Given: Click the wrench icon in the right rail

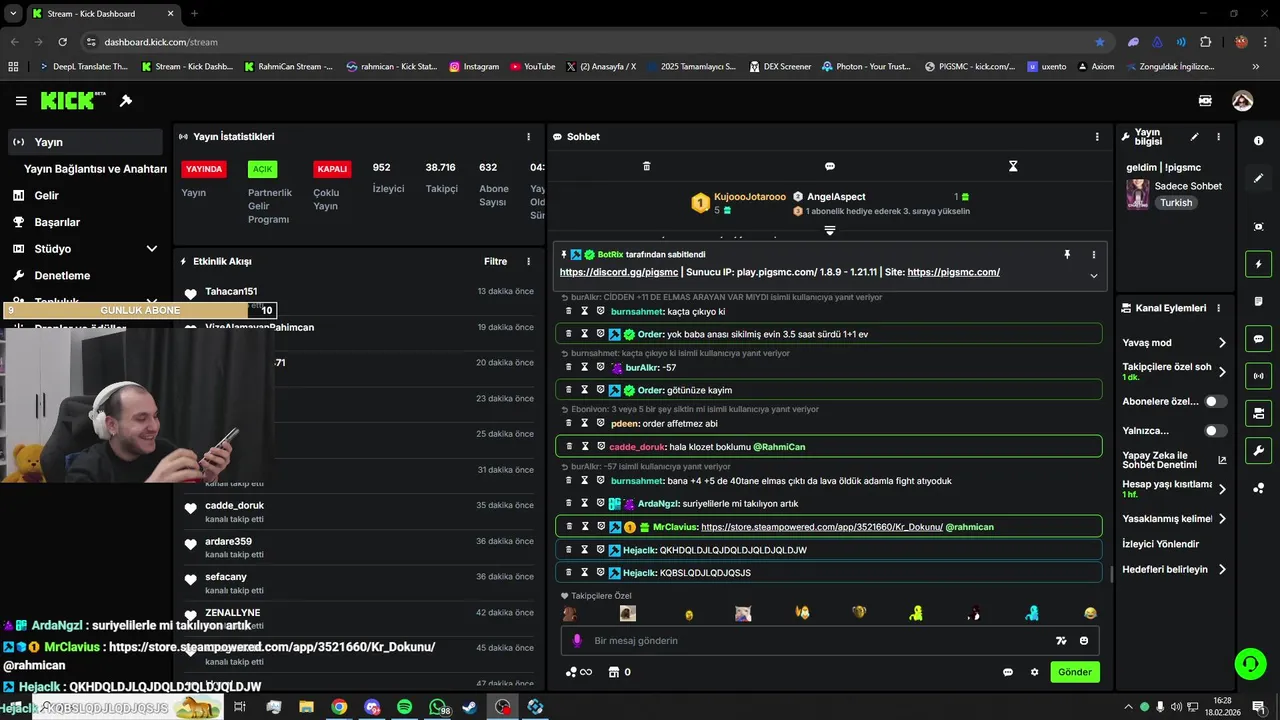Looking at the screenshot, I should (1258, 450).
